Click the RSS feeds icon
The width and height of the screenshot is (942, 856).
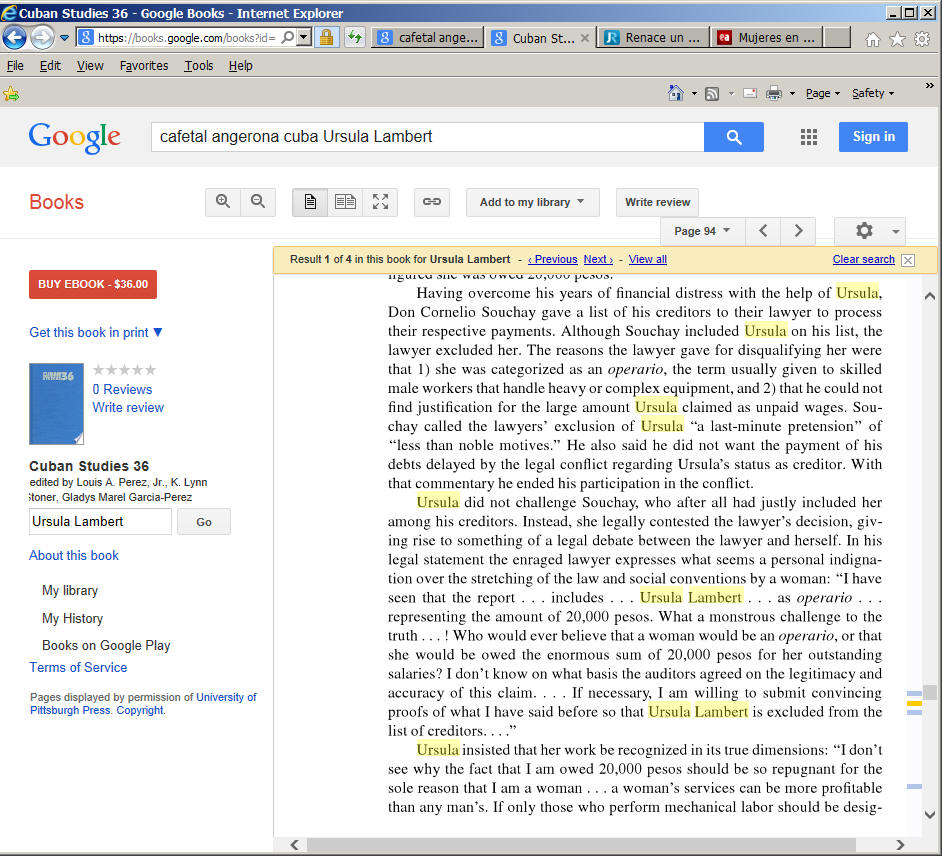(x=712, y=94)
